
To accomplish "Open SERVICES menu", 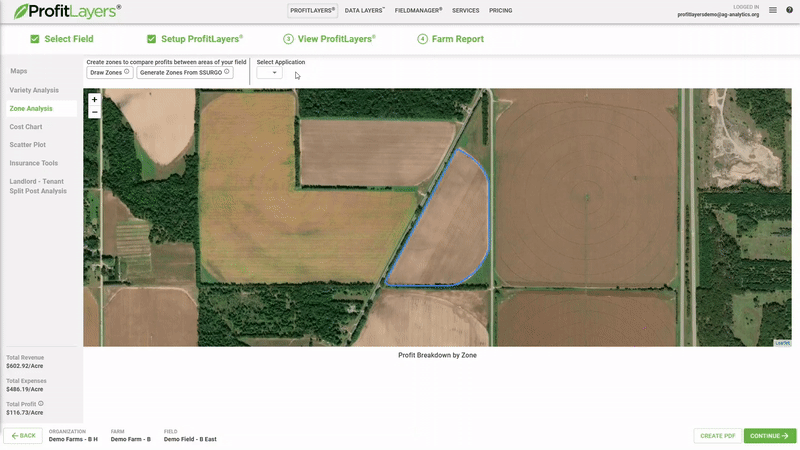I will [x=465, y=10].
